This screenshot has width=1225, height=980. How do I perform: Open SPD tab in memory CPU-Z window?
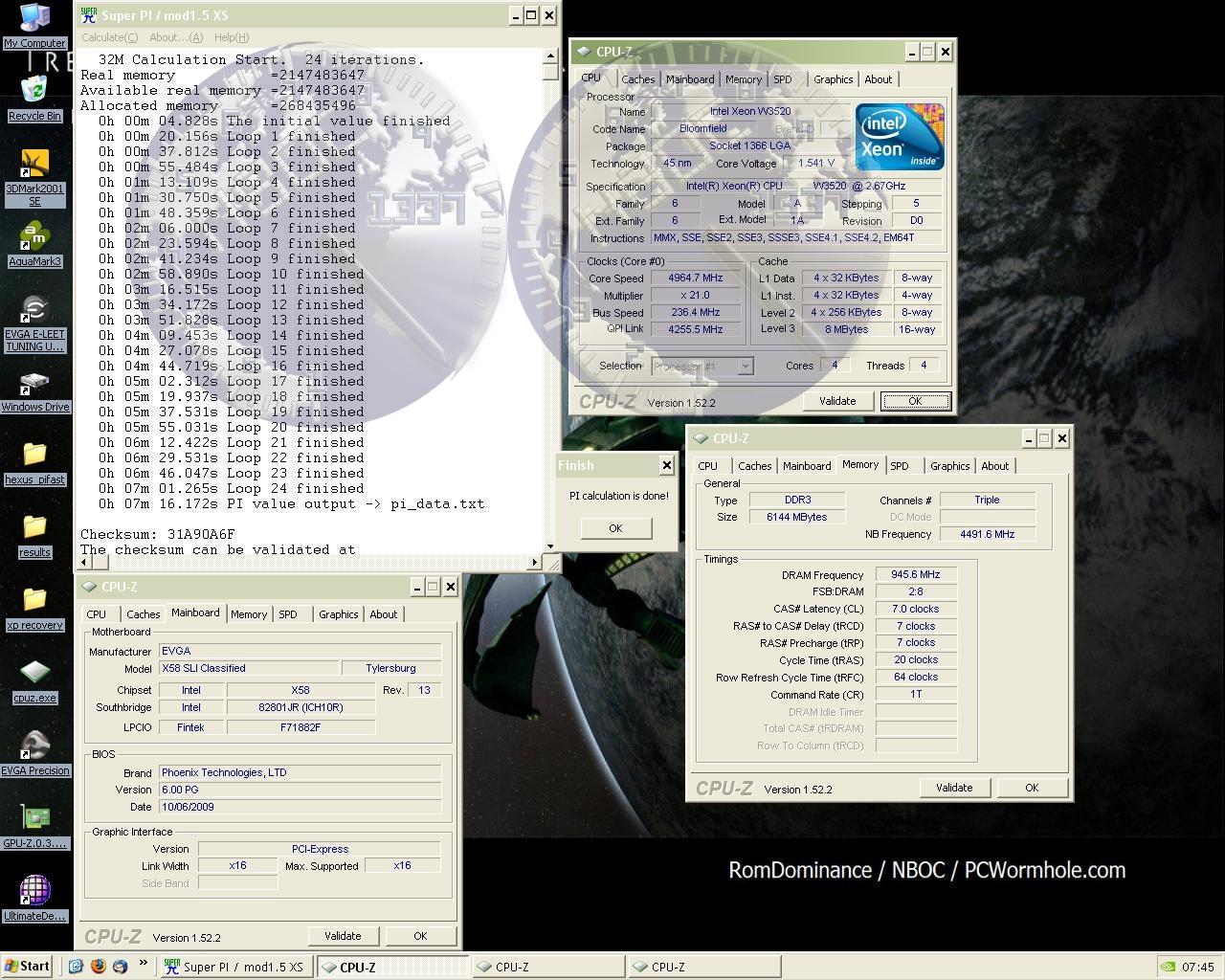(900, 466)
